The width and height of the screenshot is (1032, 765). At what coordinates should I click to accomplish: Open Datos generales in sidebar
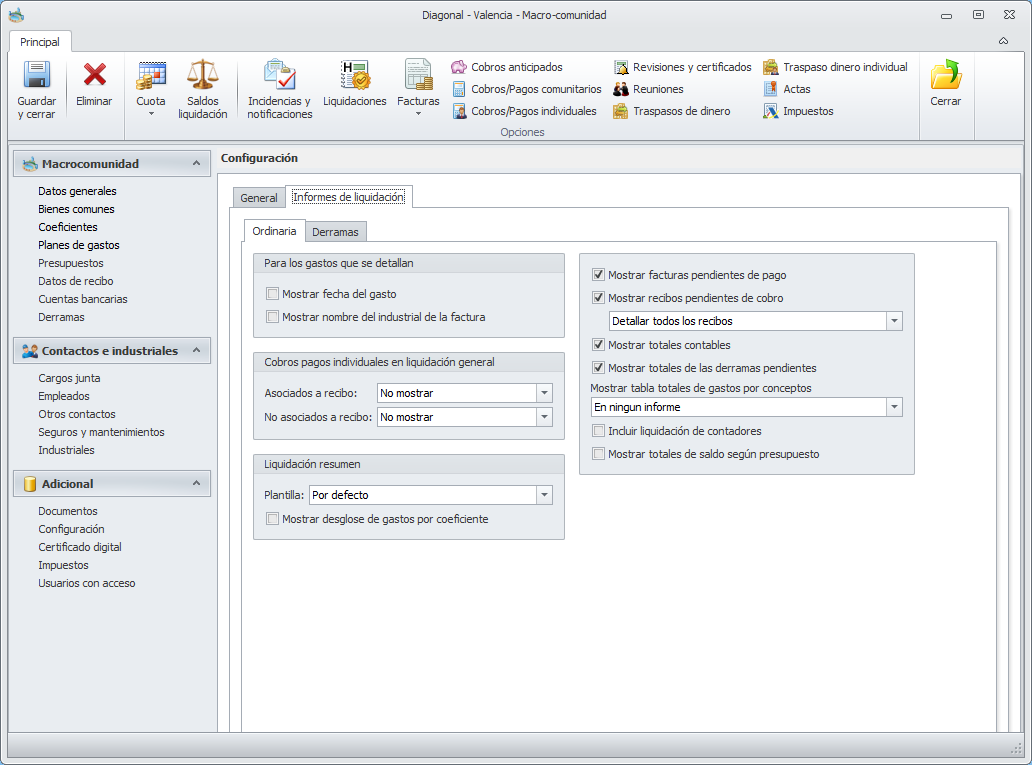pos(77,191)
